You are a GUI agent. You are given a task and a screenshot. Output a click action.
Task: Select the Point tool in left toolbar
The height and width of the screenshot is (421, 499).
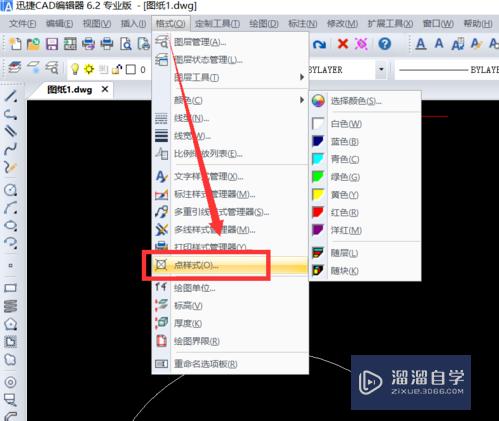coord(11,266)
